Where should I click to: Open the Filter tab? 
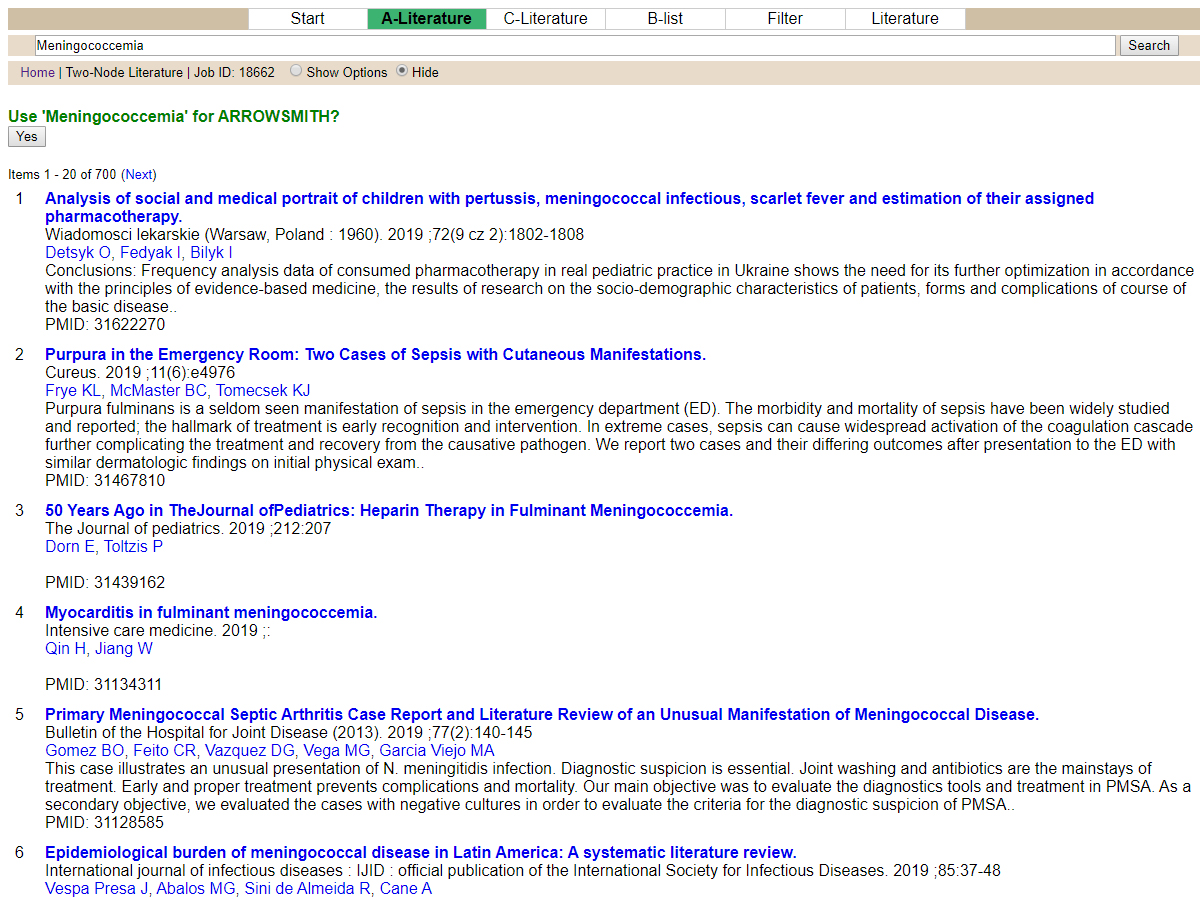point(785,18)
